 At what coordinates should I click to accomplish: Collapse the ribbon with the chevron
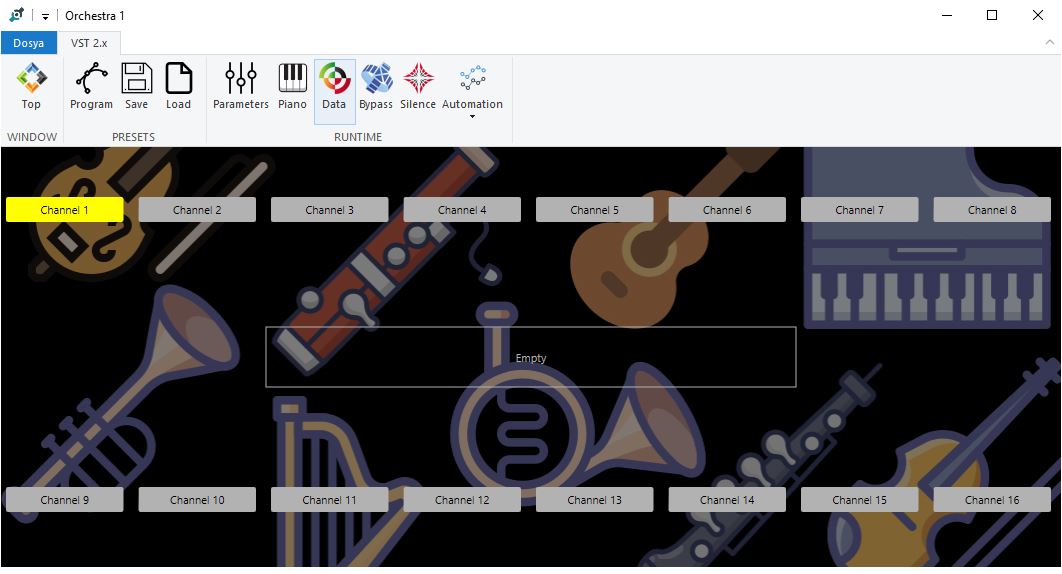1049,42
